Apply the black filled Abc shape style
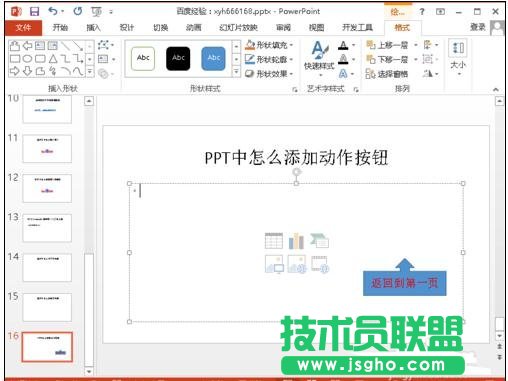Screen dimensions: 508x381 pyautogui.click(x=178, y=58)
